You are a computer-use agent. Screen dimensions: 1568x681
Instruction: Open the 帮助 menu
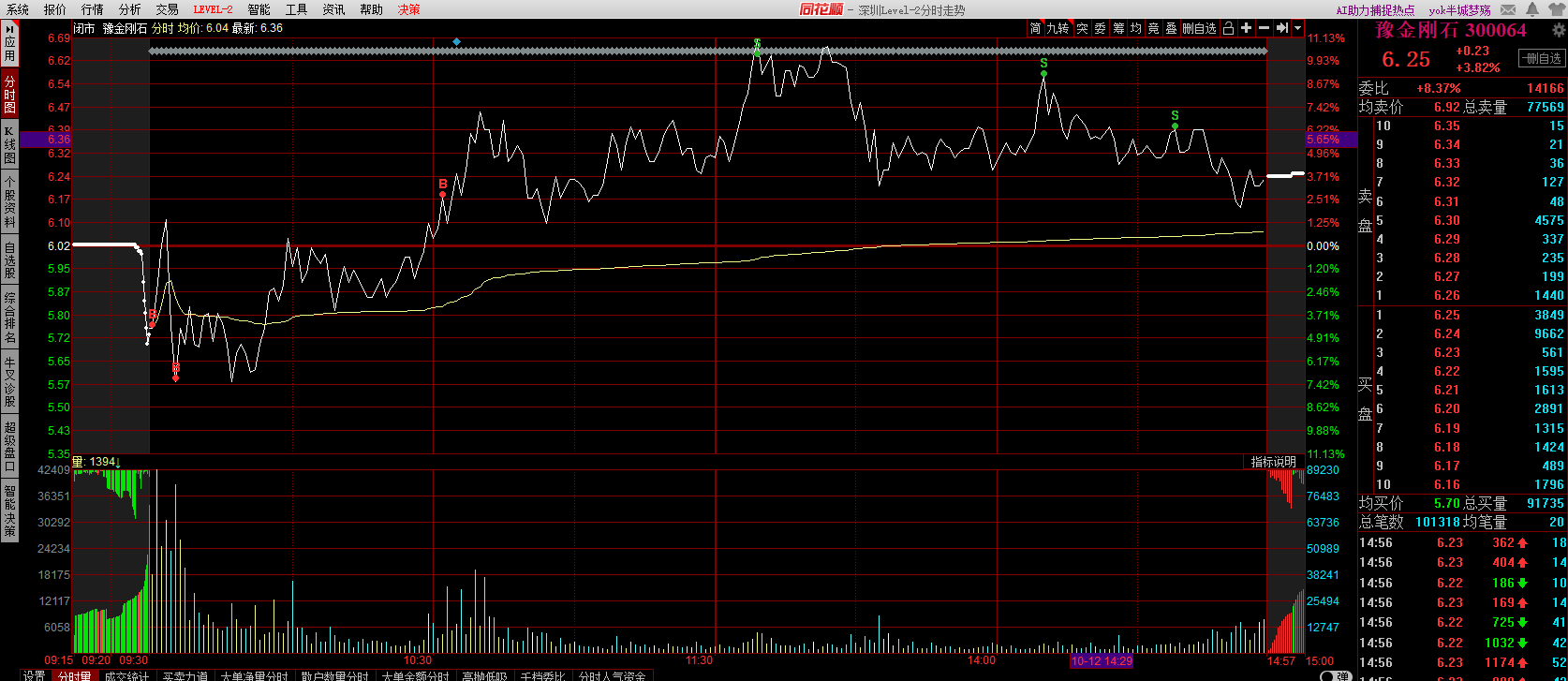(371, 9)
